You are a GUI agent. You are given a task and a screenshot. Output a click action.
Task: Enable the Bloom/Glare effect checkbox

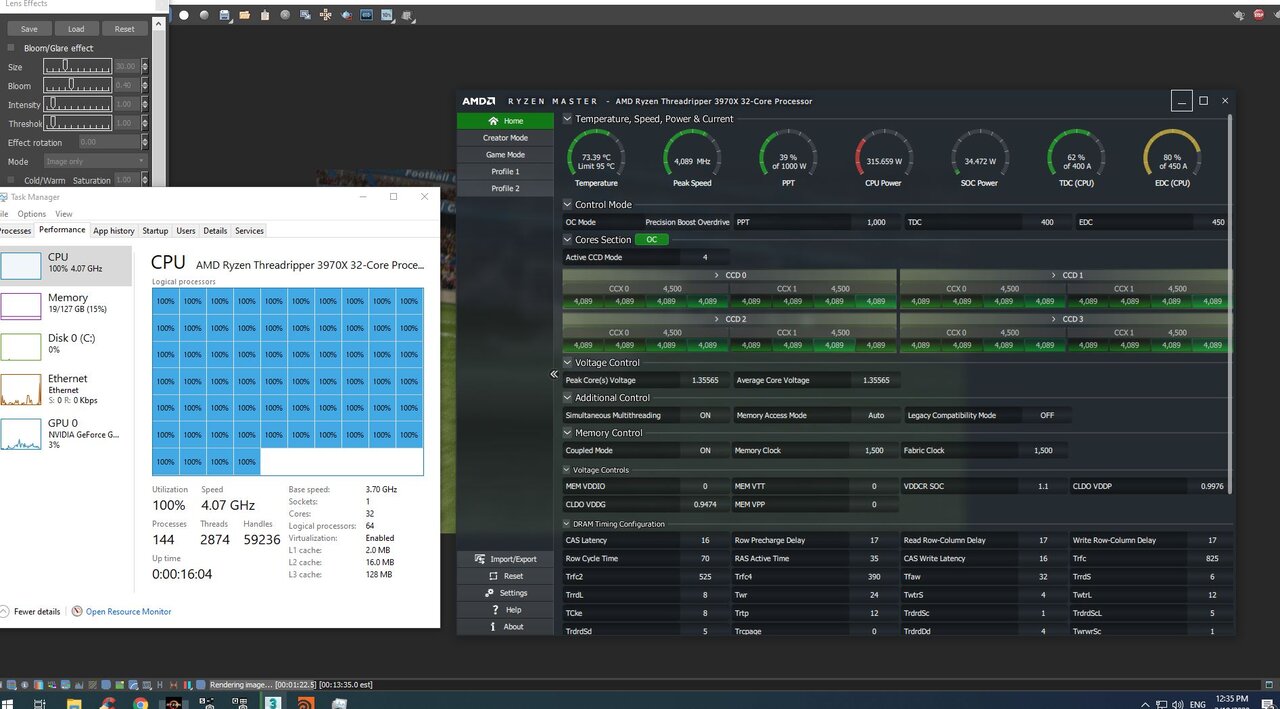[x=11, y=48]
